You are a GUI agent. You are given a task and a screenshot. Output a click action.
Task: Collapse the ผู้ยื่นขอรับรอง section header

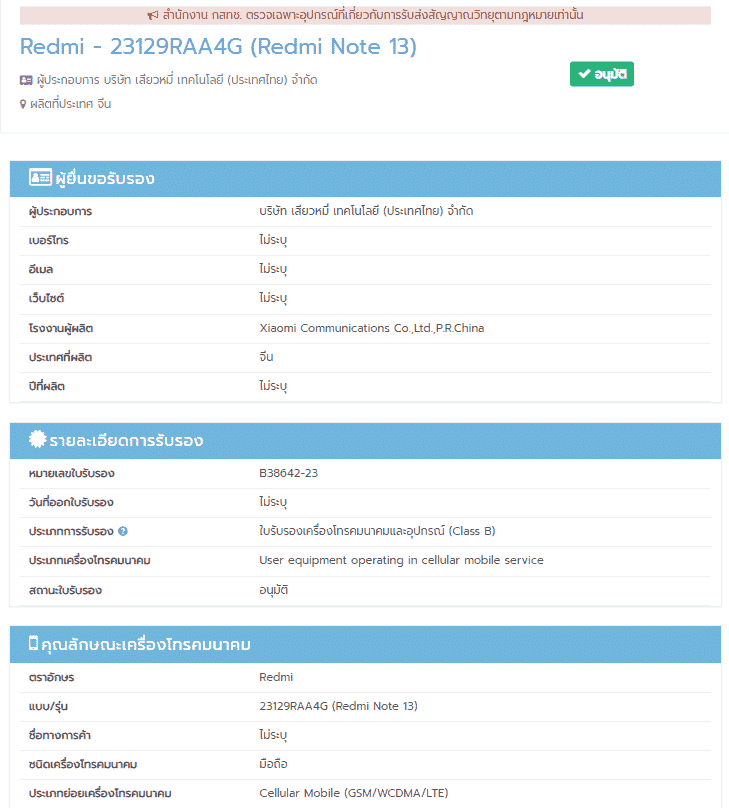click(365, 179)
